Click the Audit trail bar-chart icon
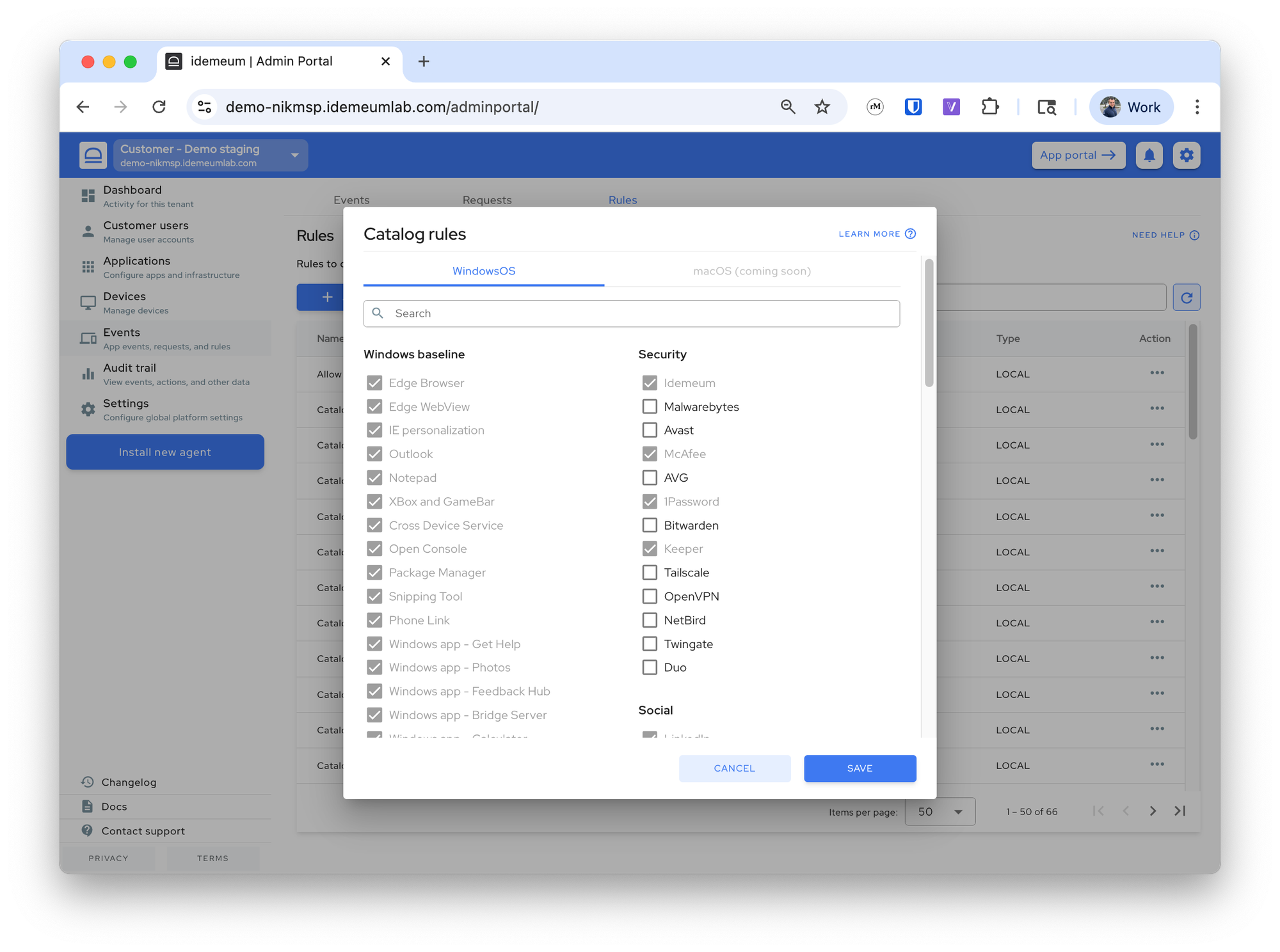Screen dimensions: 1280x952 click(x=88, y=374)
